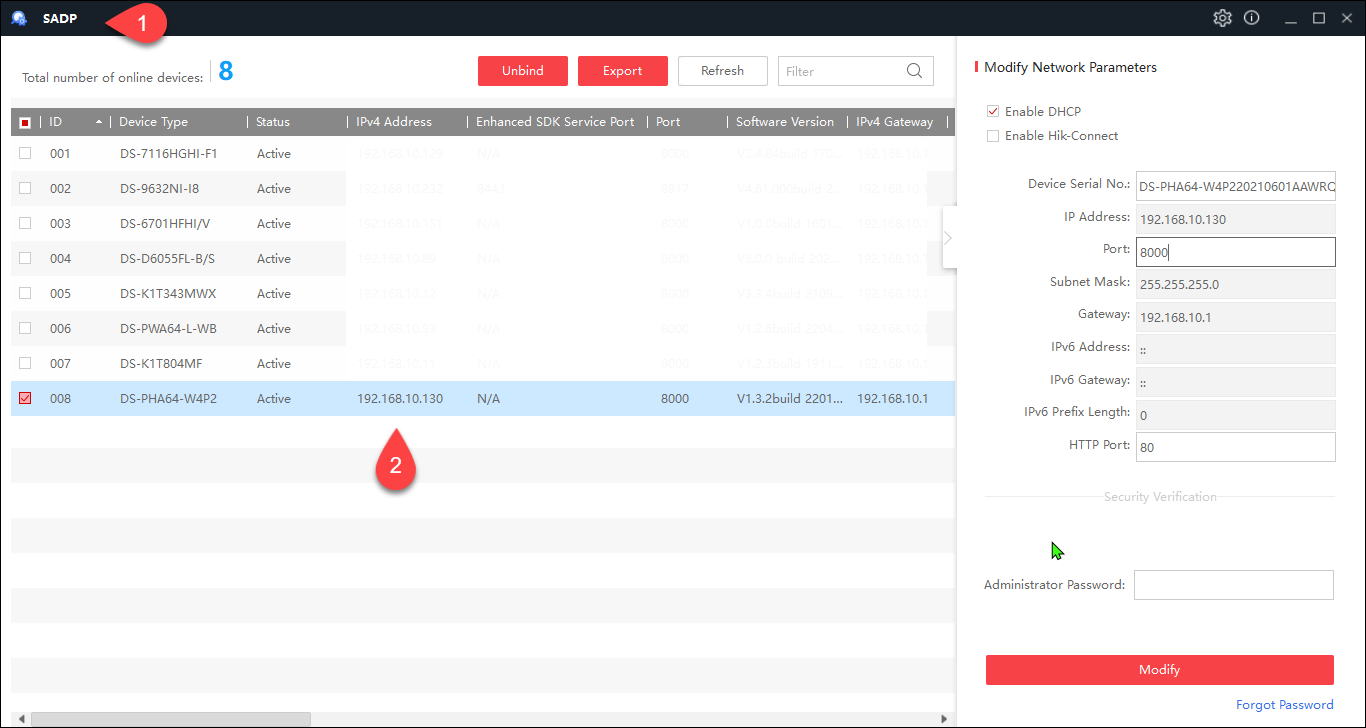Select the DS-PWA64-L-WB device row
Image resolution: width=1366 pixels, height=728 pixels.
tap(483, 328)
